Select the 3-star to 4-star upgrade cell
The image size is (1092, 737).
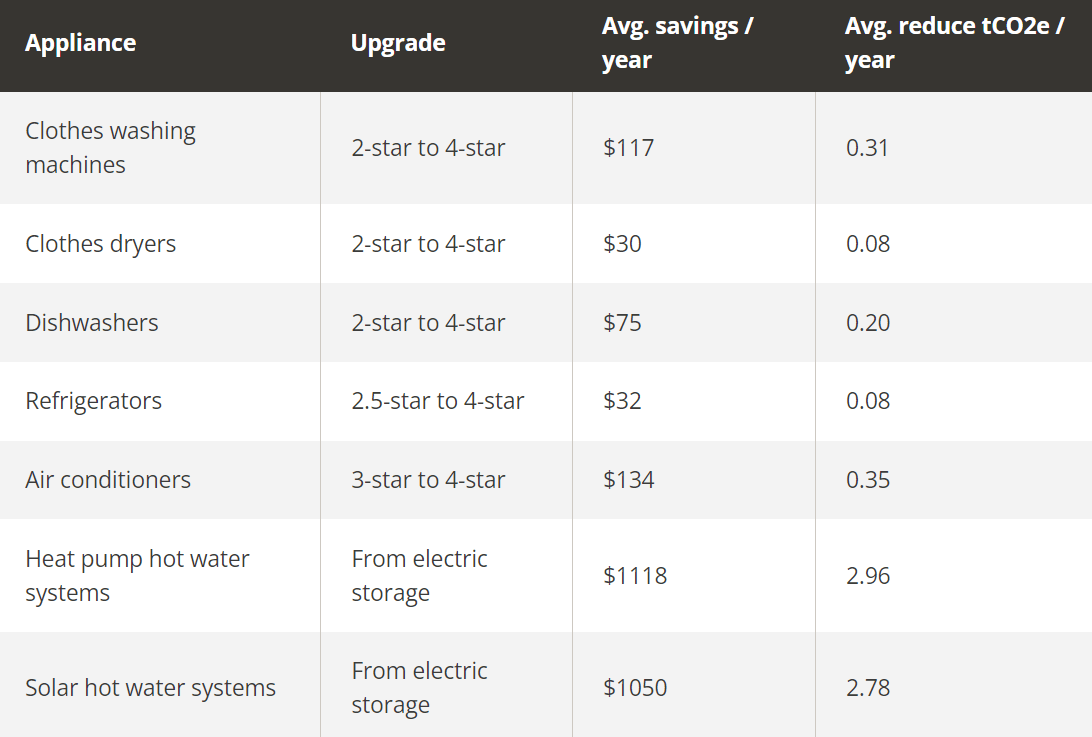pyautogui.click(x=428, y=479)
